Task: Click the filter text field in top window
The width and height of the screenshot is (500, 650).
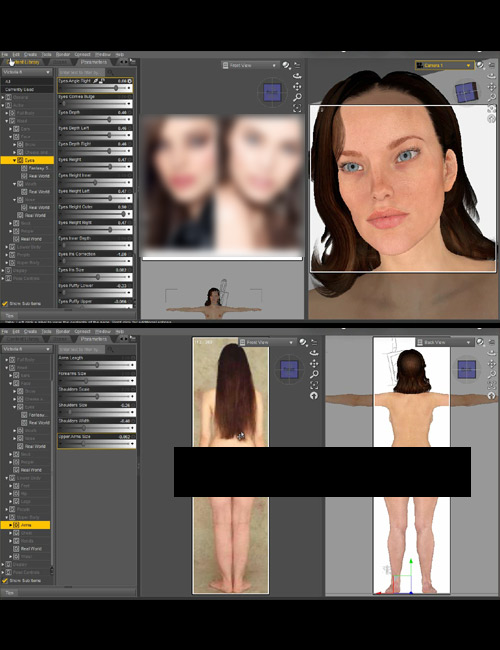Action: click(x=82, y=72)
